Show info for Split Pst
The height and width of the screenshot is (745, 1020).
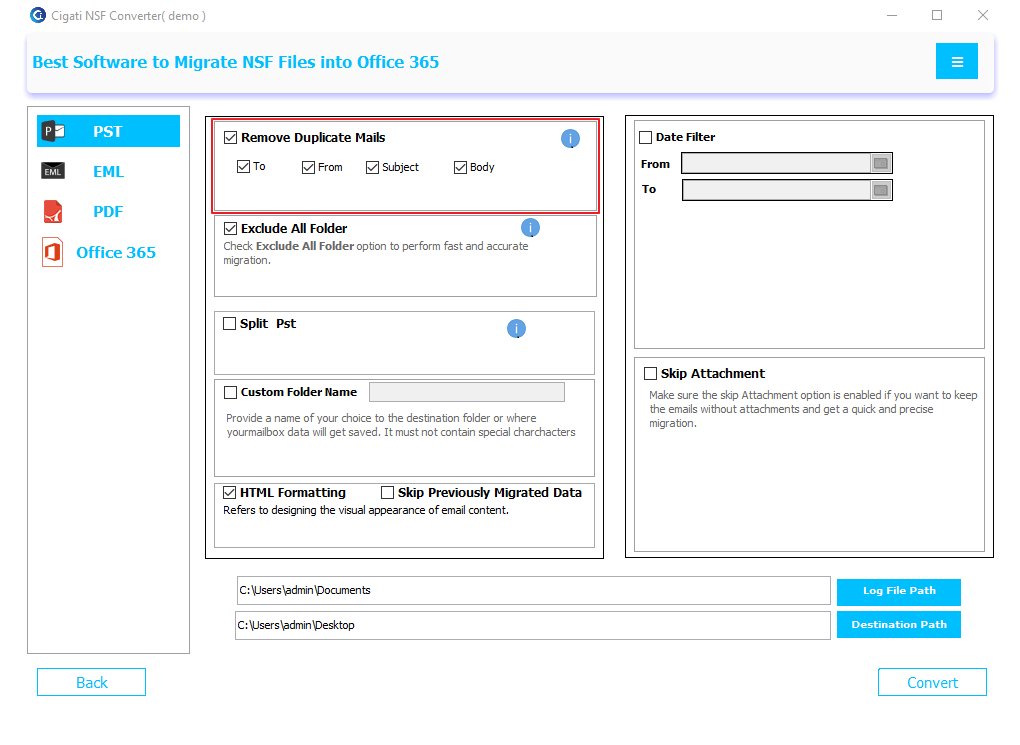(x=517, y=329)
